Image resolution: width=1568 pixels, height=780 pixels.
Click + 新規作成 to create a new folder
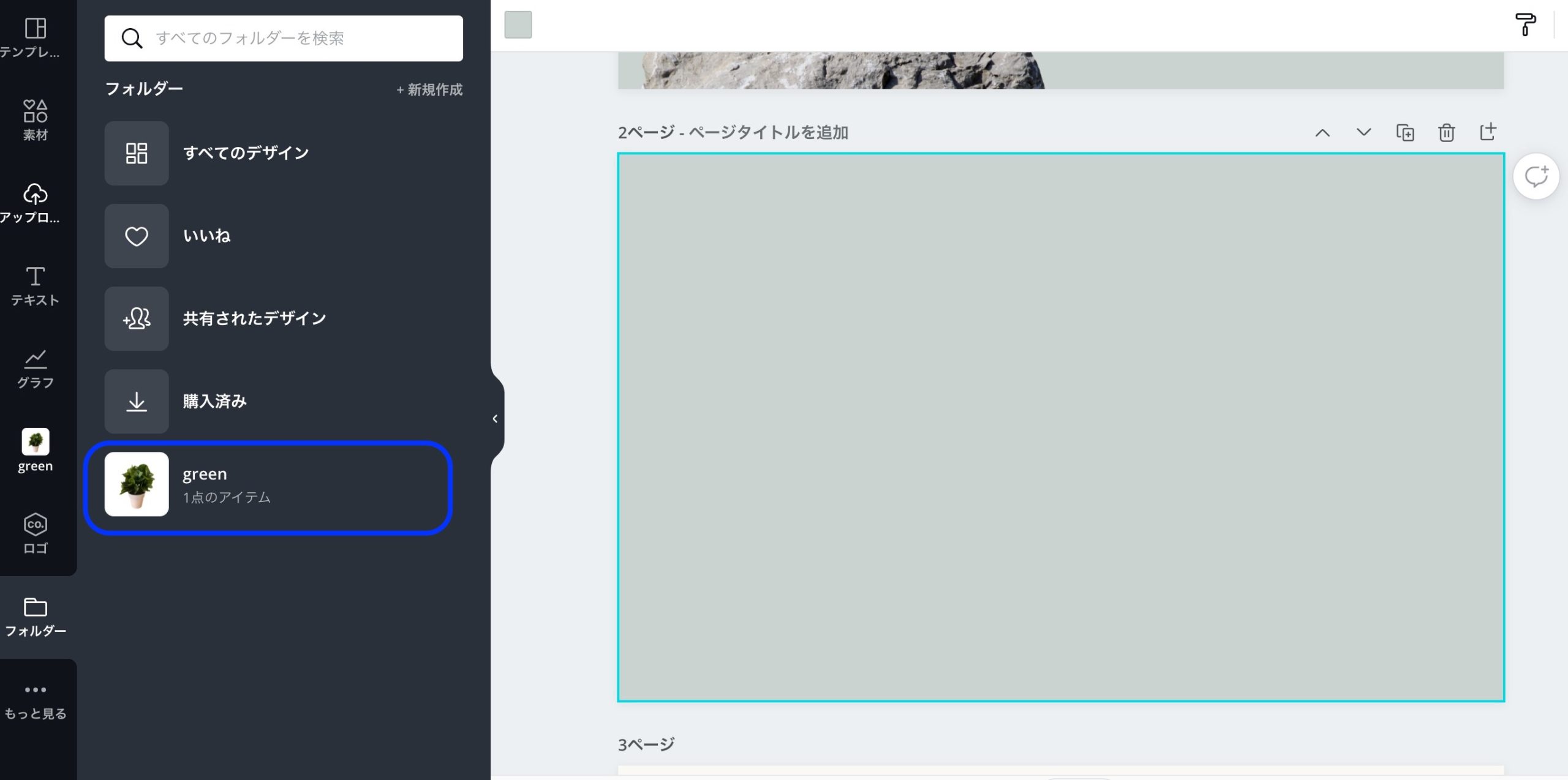pos(429,90)
